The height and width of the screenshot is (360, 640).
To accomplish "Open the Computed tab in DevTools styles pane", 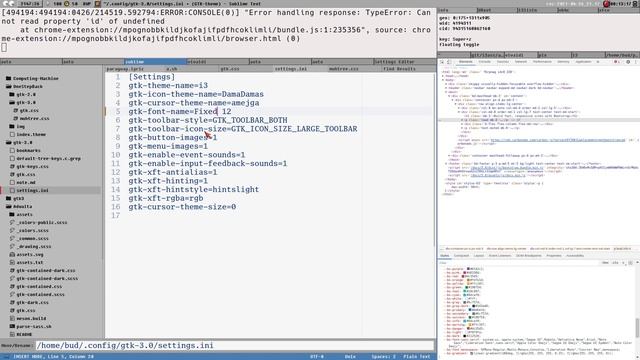I will [462, 256].
